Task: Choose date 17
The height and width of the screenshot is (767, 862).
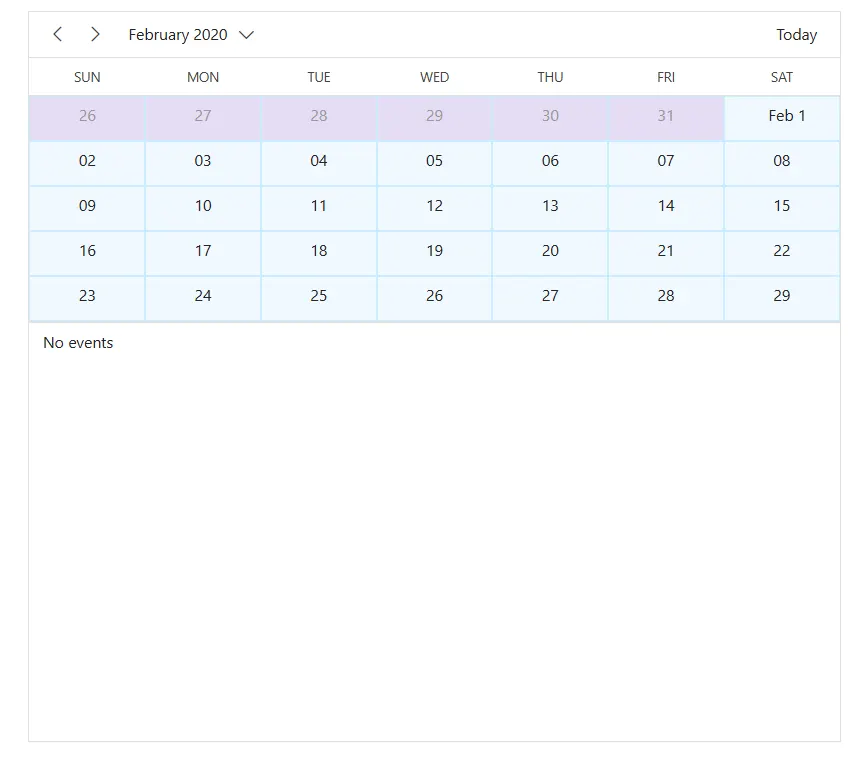Action: point(203,253)
